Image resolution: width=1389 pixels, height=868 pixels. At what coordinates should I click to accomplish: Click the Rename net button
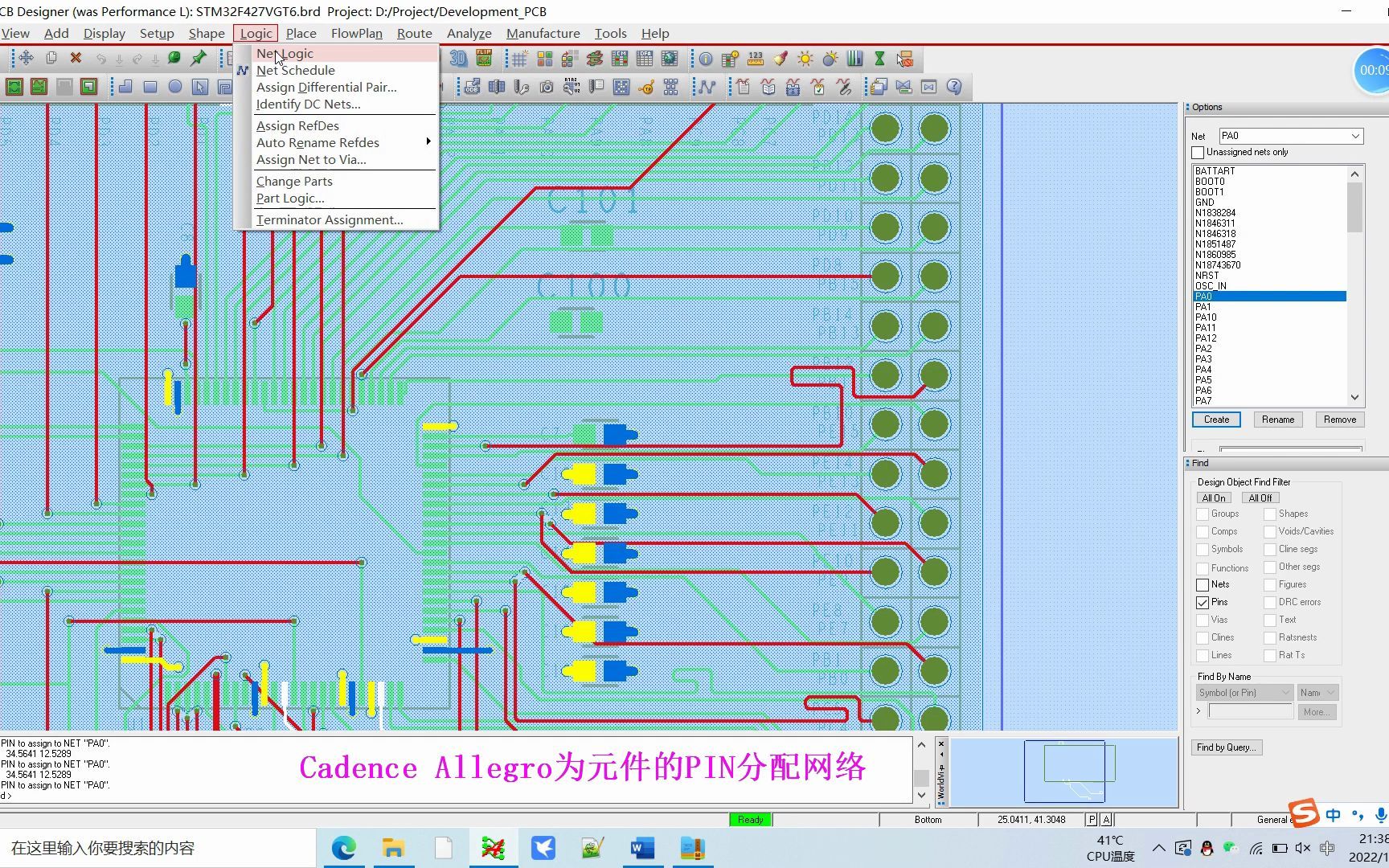[1278, 420]
